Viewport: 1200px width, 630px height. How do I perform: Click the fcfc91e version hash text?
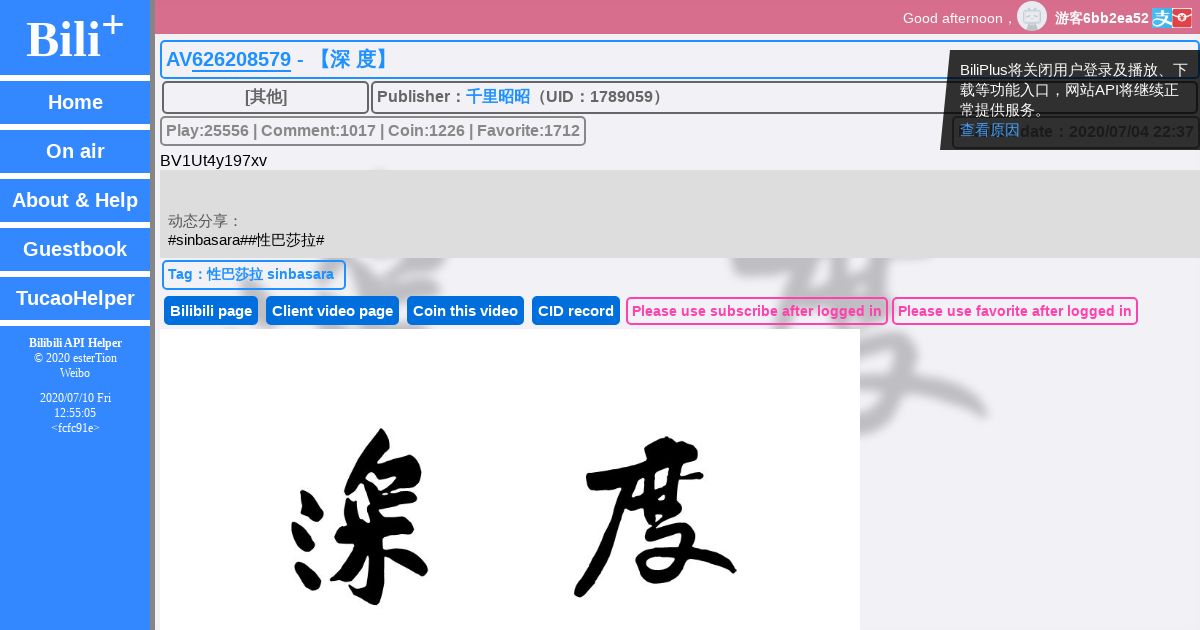pos(75,428)
